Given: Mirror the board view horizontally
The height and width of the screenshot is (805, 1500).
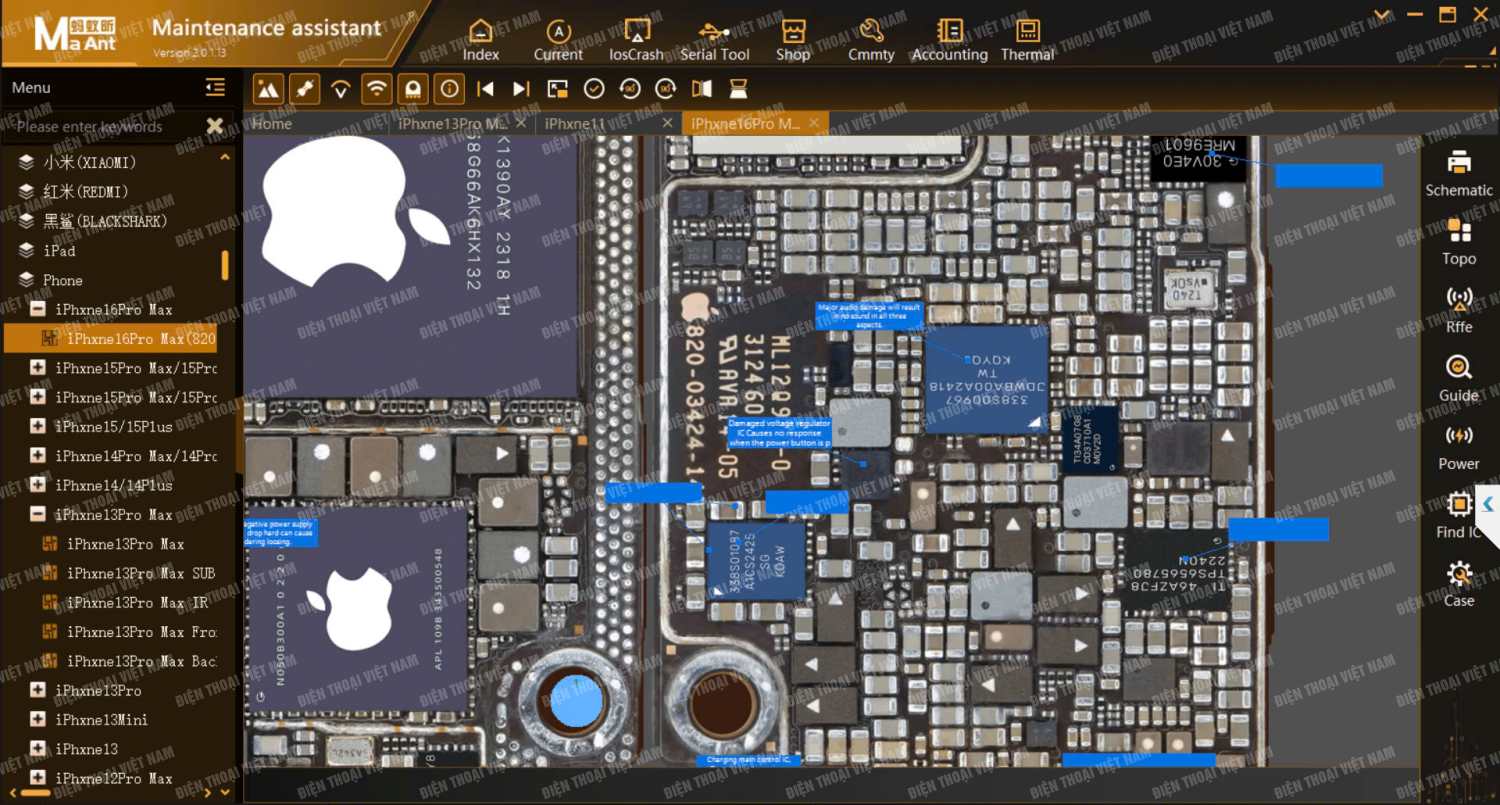Looking at the screenshot, I should click(x=702, y=89).
